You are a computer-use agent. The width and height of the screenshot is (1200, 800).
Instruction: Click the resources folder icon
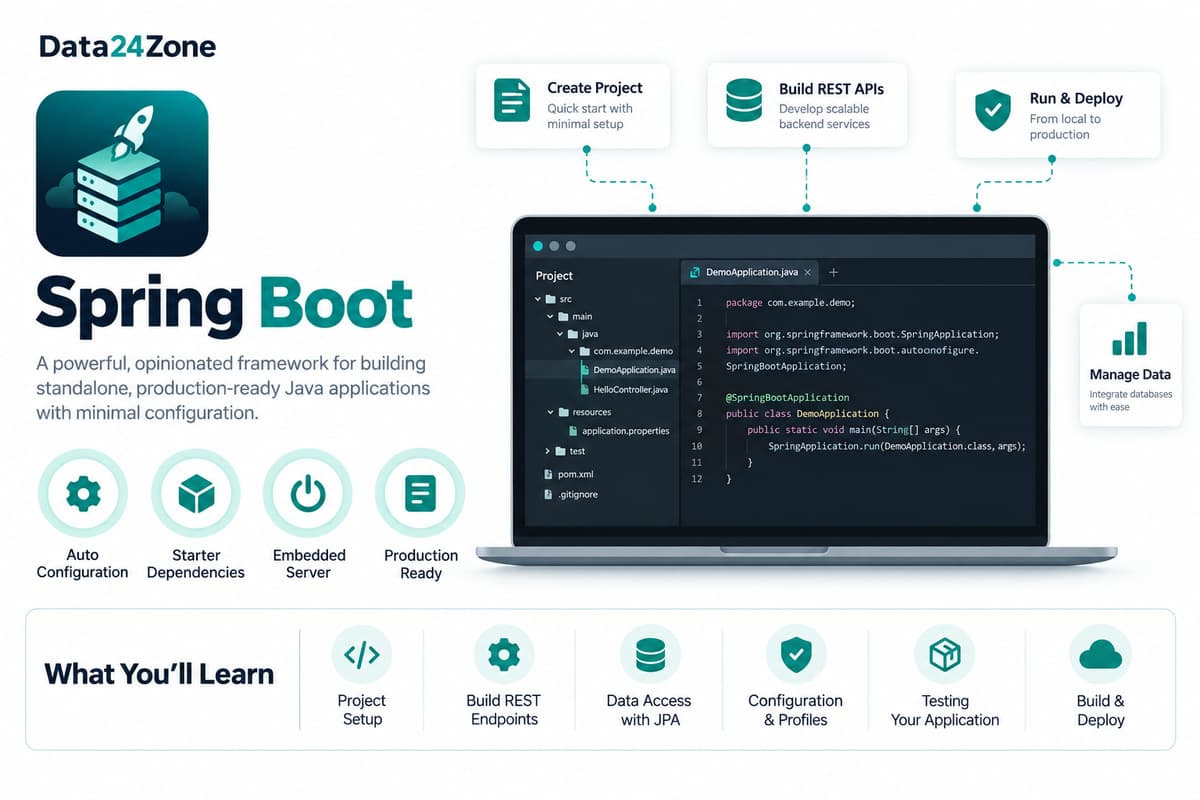click(564, 412)
